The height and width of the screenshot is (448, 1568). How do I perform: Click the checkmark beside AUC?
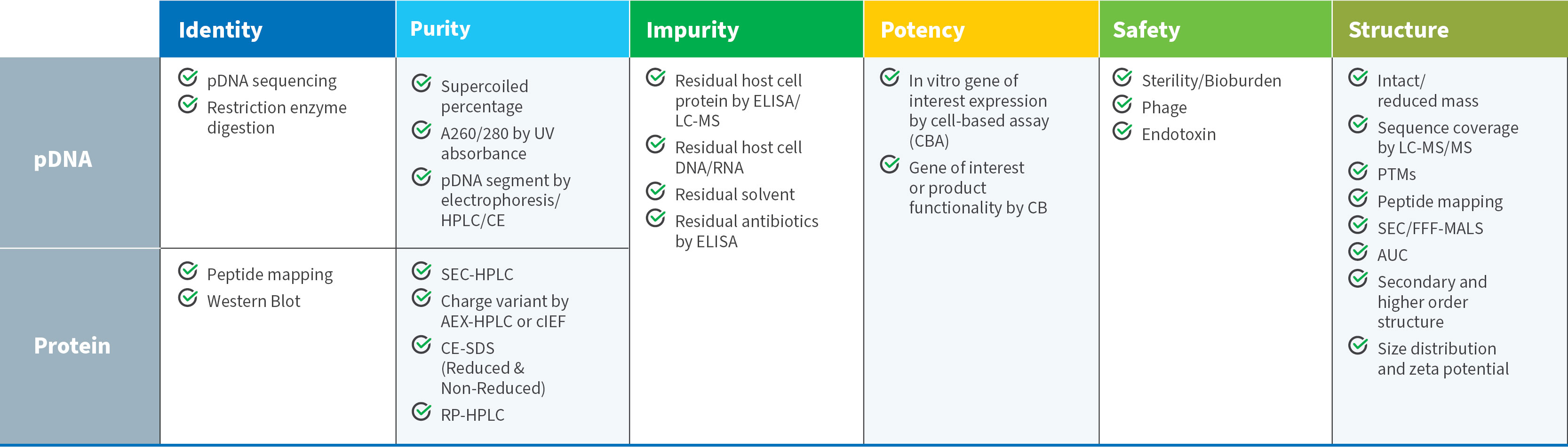1357,252
